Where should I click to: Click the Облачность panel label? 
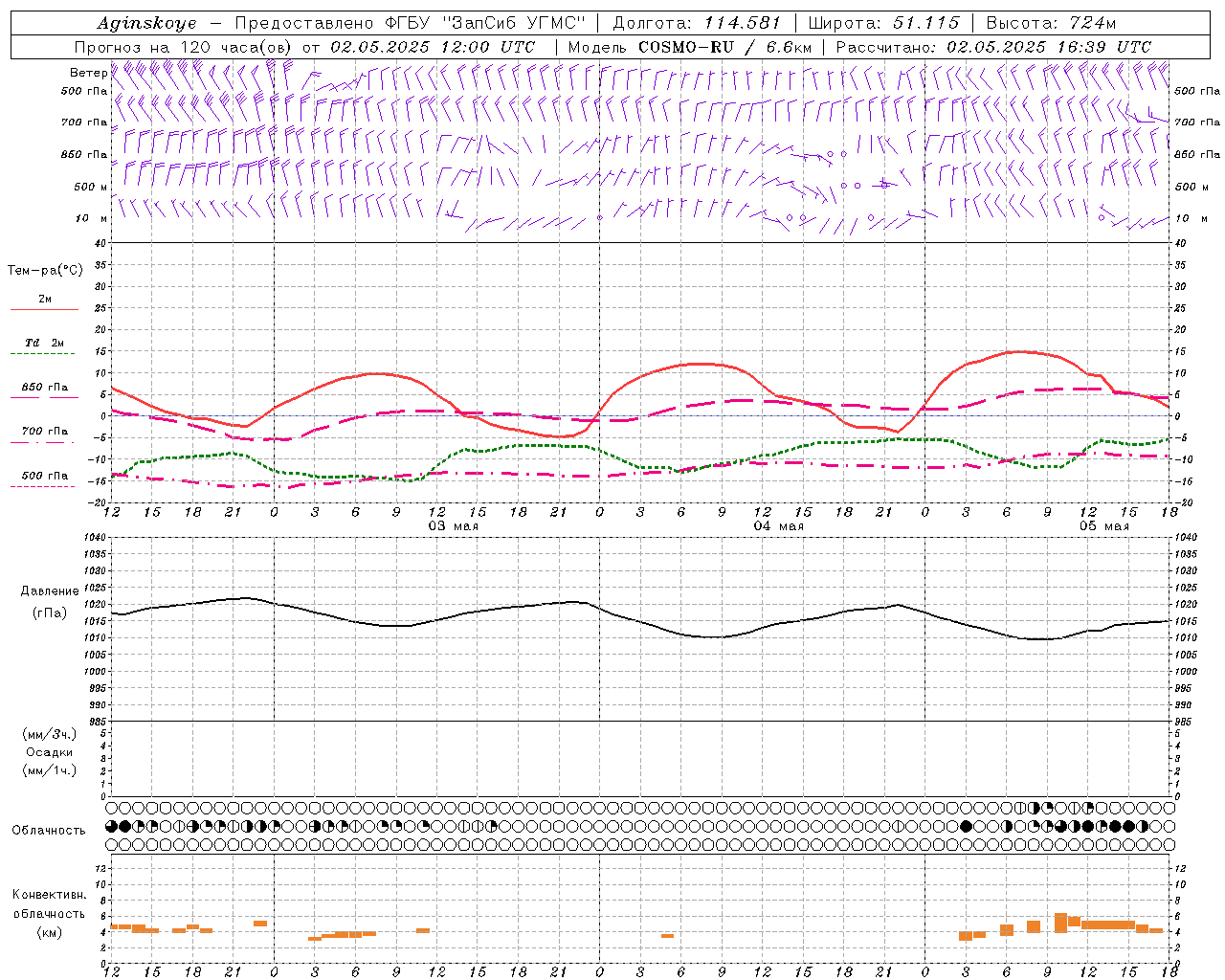pyautogui.click(x=49, y=831)
